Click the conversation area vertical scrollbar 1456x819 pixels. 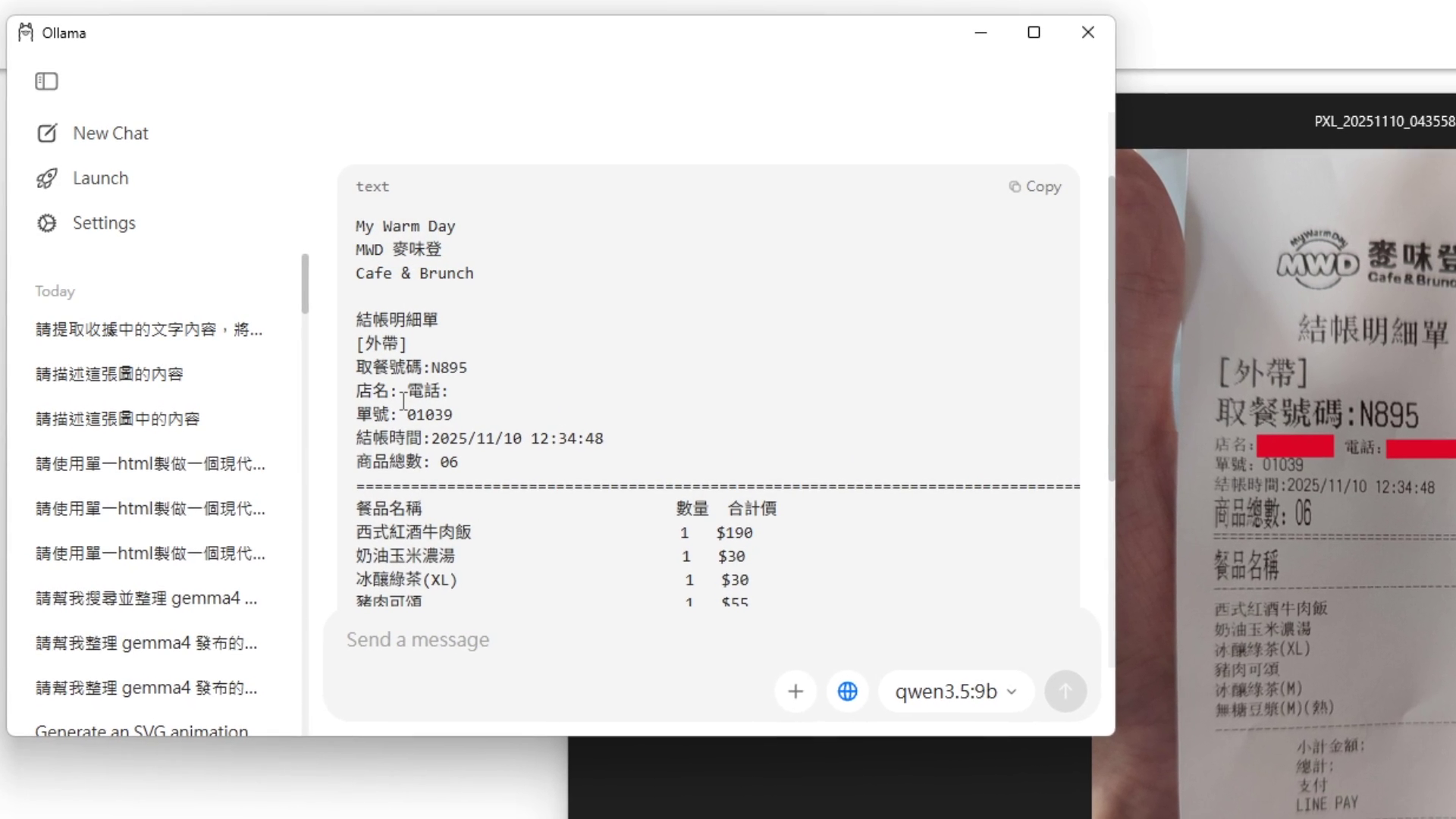1111,328
